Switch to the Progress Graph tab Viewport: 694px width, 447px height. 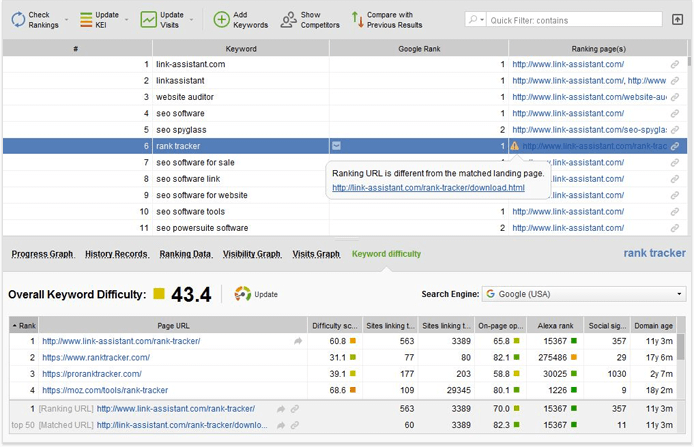click(42, 254)
